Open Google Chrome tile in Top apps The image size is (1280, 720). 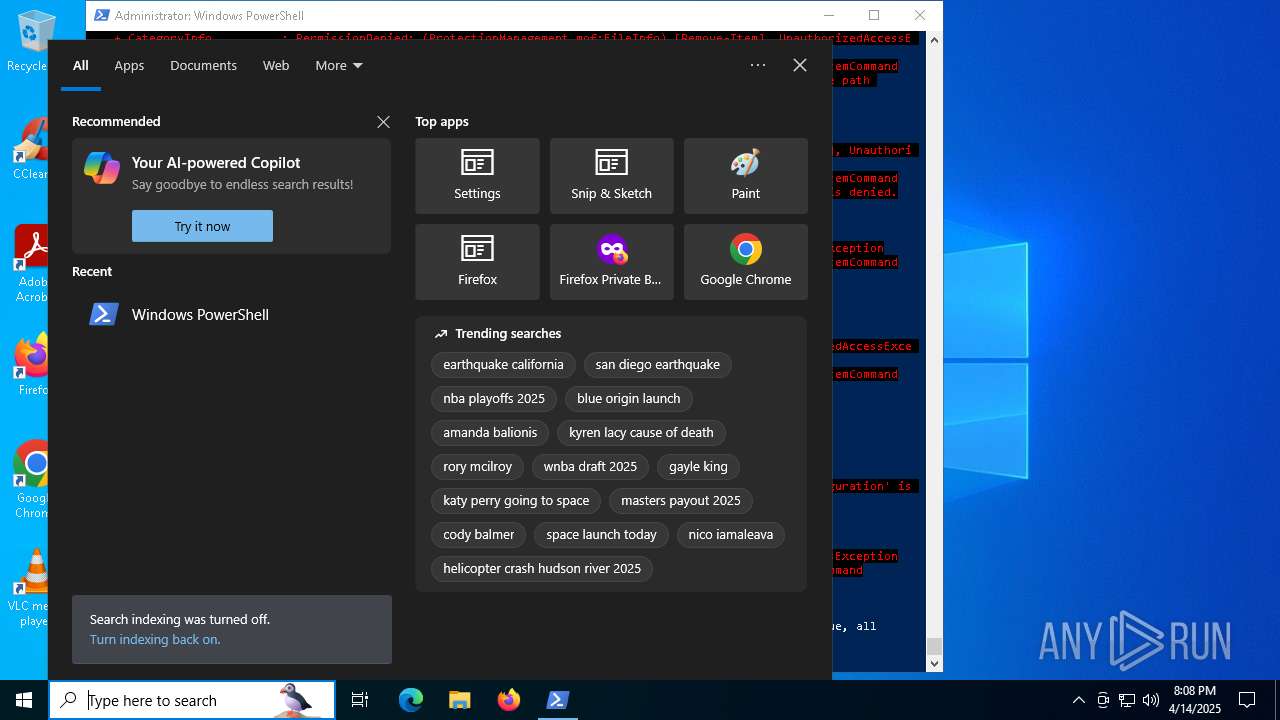(x=745, y=262)
